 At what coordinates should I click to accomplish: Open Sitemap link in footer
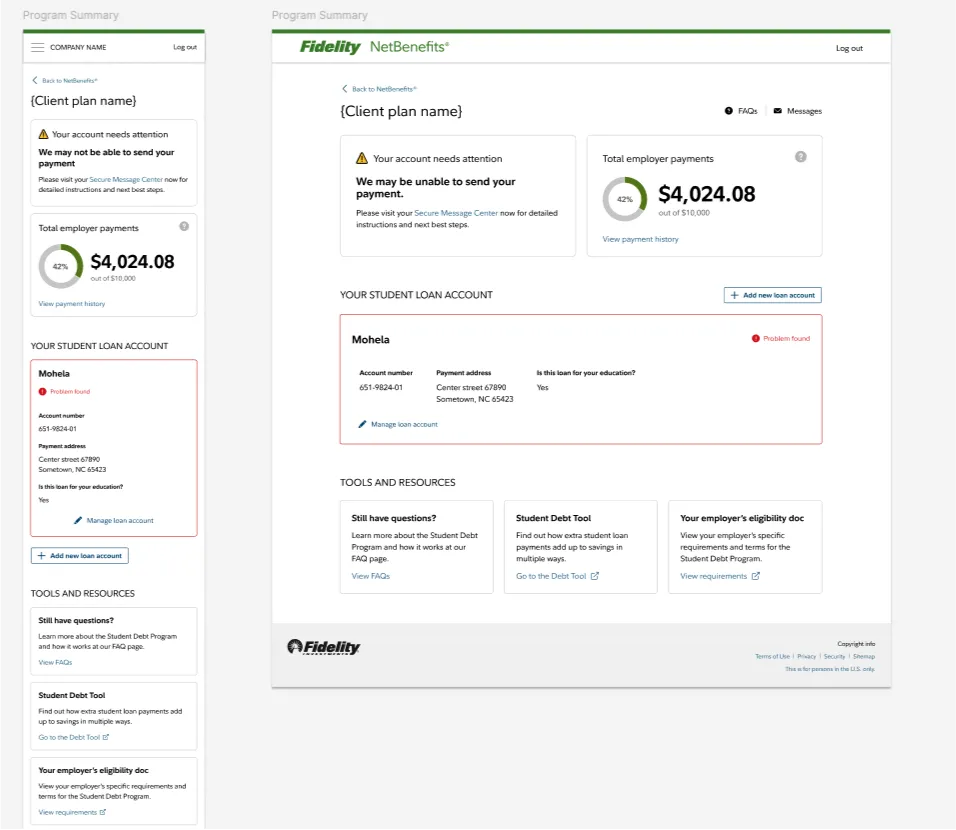click(x=863, y=657)
